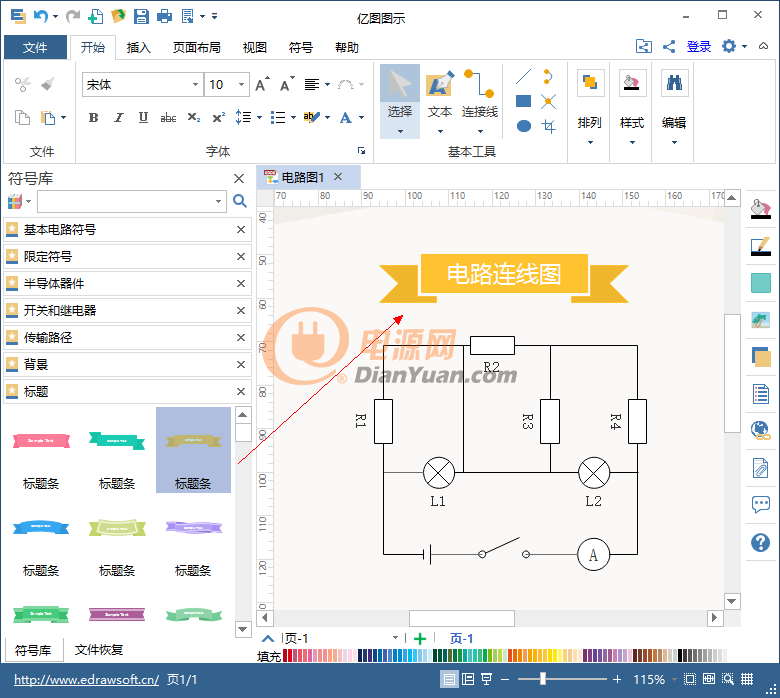The image size is (780, 698).
Task: Toggle superscript formatting
Action: point(218,118)
